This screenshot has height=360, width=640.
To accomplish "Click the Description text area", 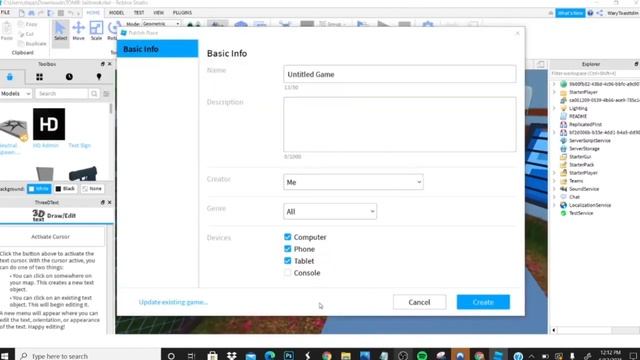I will point(400,124).
